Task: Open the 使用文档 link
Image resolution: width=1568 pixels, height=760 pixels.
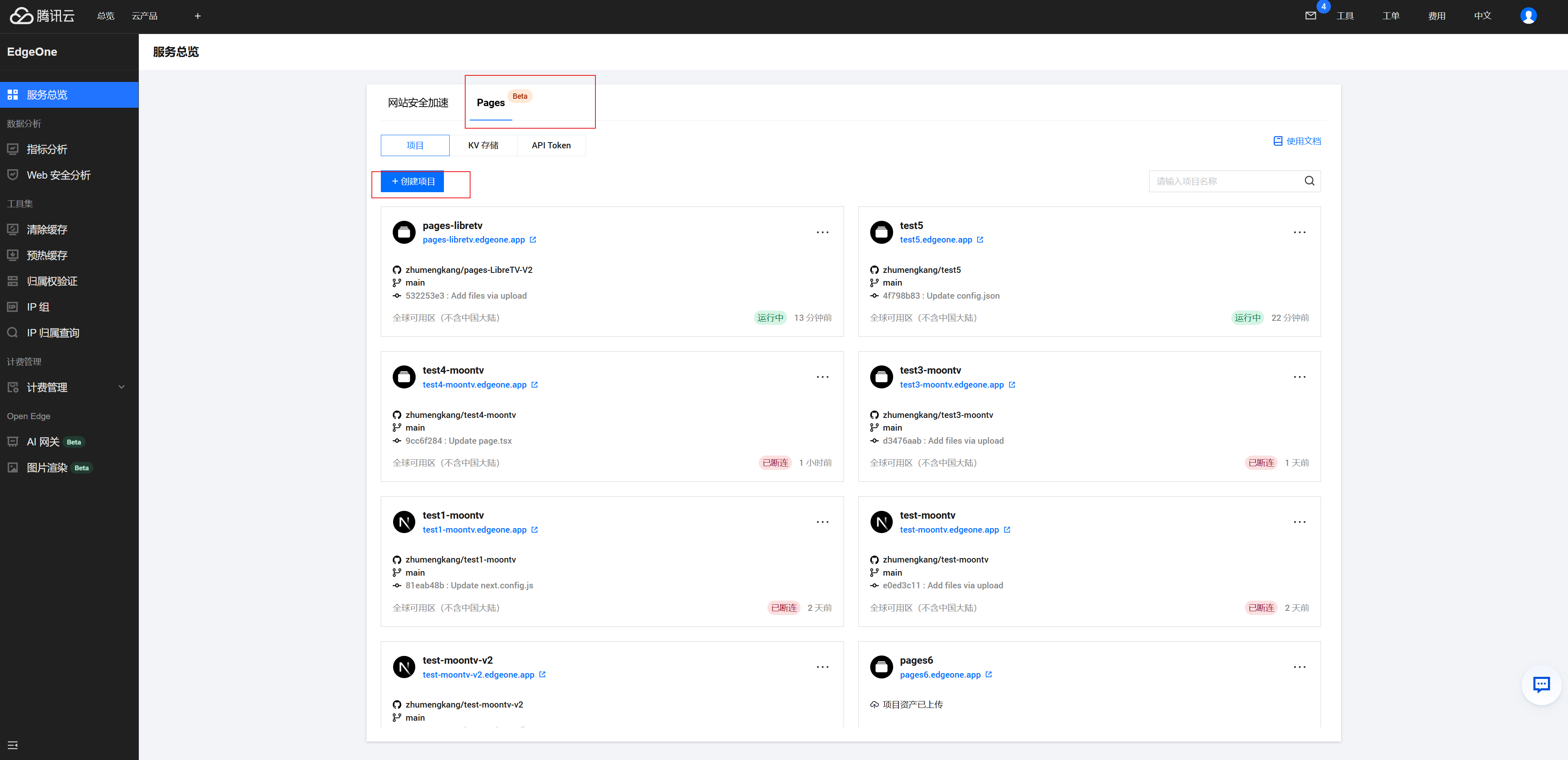Action: pos(1297,141)
